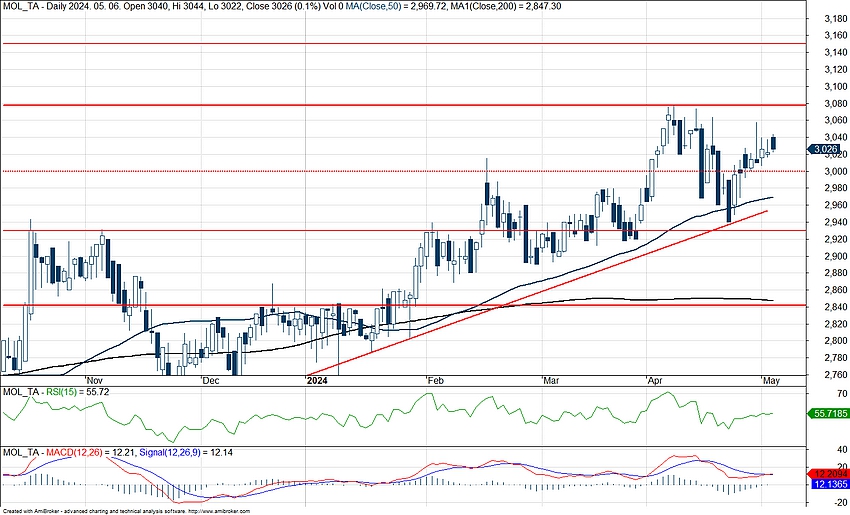Select the MA(Close,50) = 2,969.72 legend
850x515 pixels.
395,7
